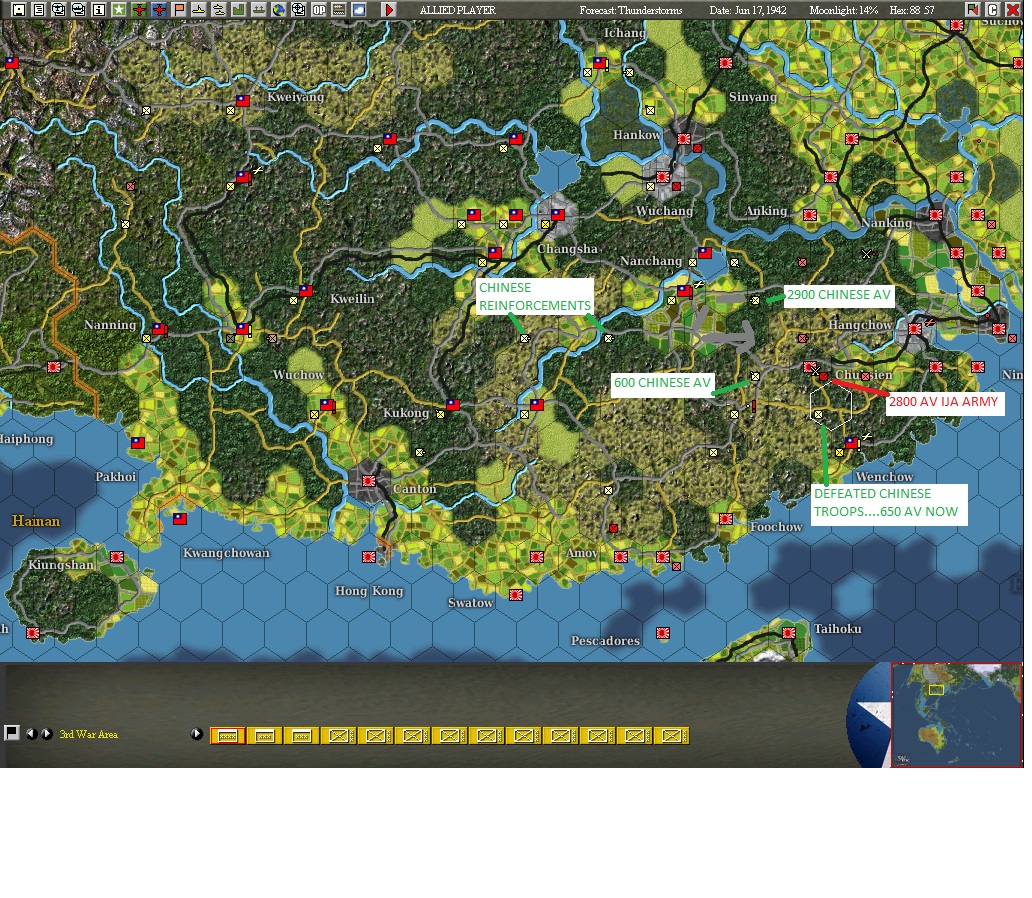Click the crosshair target toolbar icon
This screenshot has width=1032, height=898.
(x=299, y=9)
